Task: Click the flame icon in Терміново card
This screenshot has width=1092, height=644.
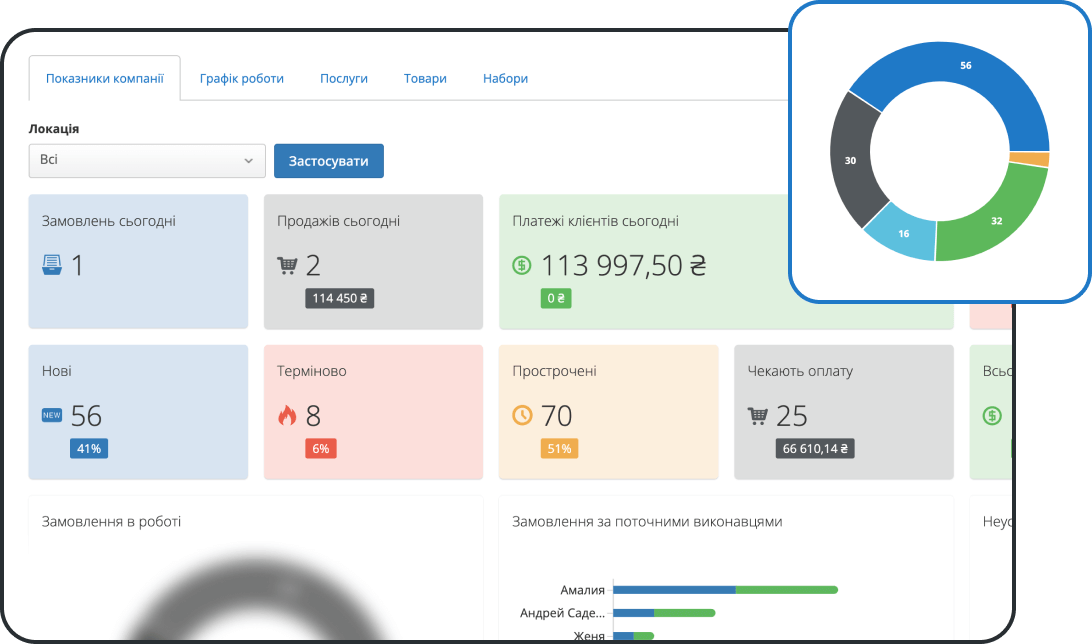Action: coord(287,415)
